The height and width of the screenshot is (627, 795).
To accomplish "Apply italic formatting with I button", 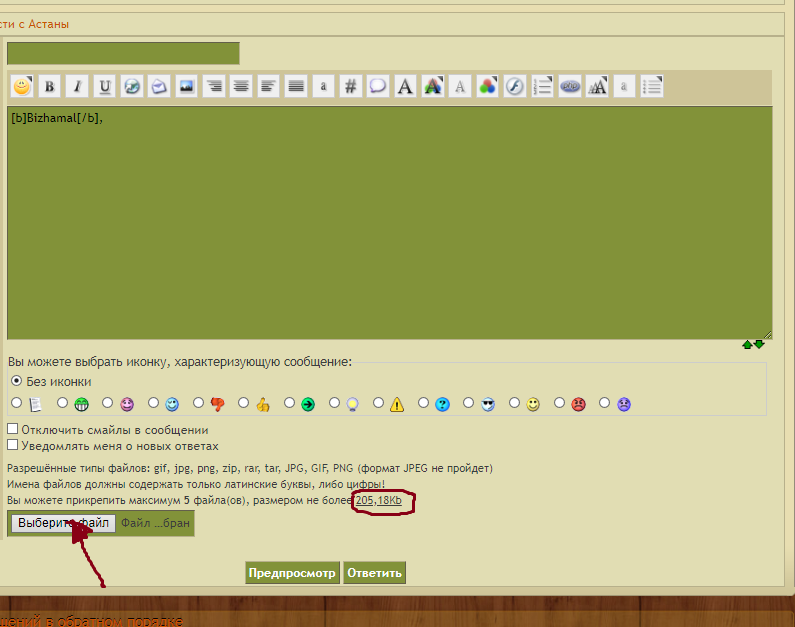I will (x=77, y=86).
